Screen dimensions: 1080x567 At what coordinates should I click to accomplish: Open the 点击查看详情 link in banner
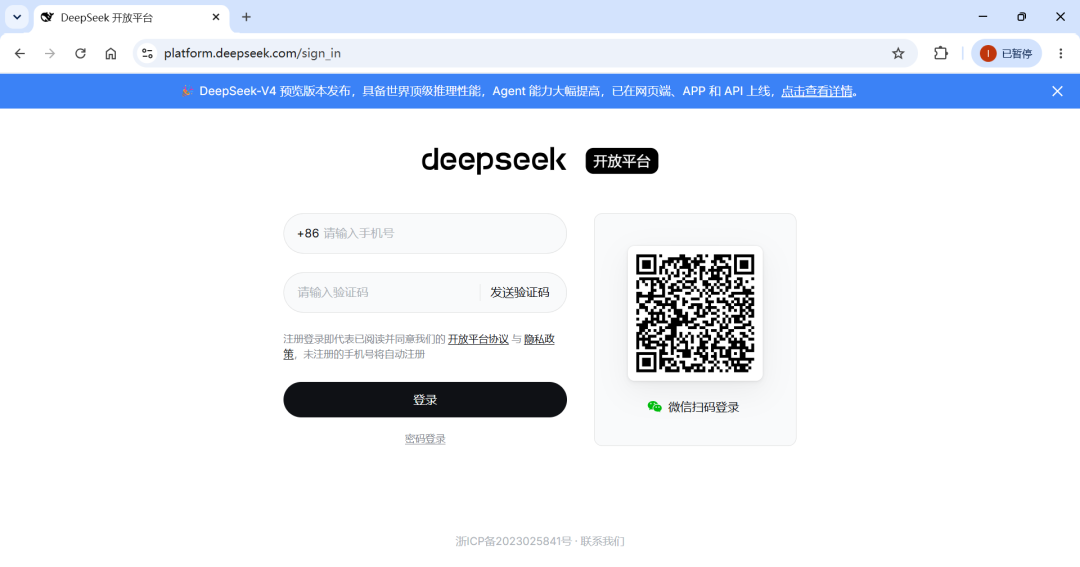point(817,91)
